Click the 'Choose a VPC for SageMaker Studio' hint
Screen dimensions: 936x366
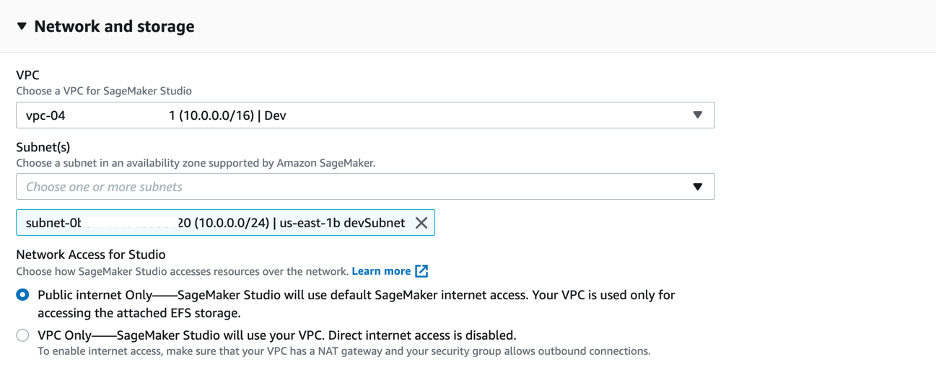coord(104,91)
